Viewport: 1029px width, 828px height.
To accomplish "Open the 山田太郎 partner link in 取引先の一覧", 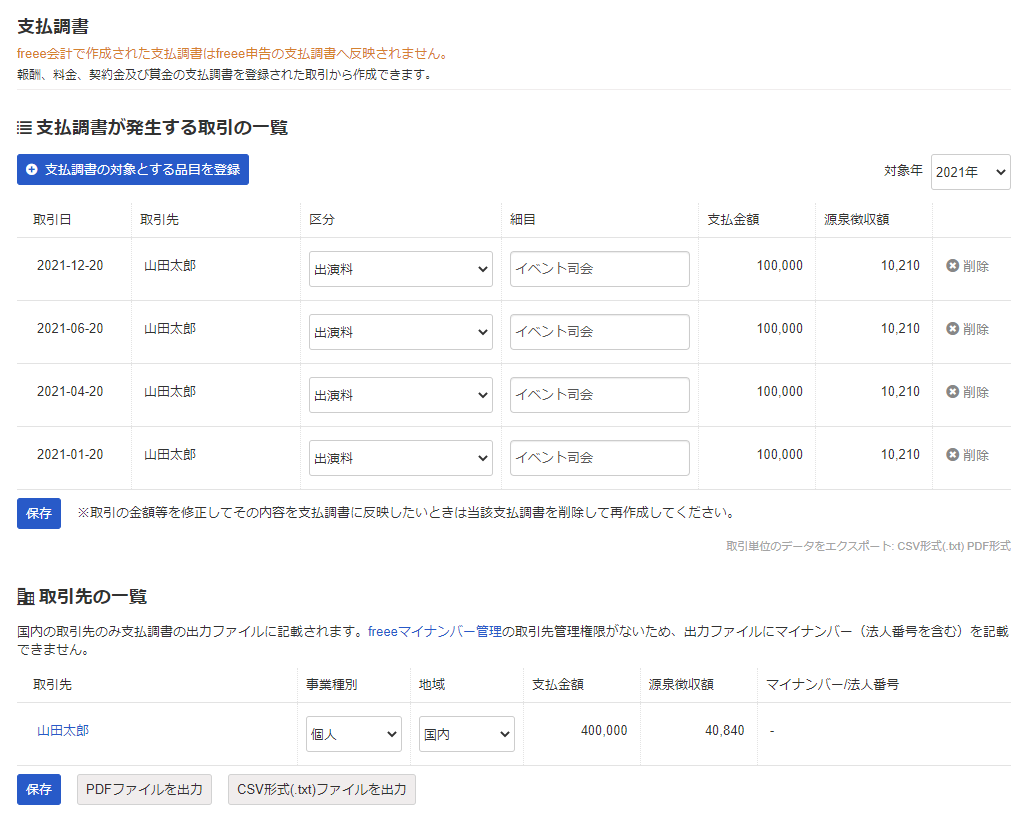I will coord(63,730).
